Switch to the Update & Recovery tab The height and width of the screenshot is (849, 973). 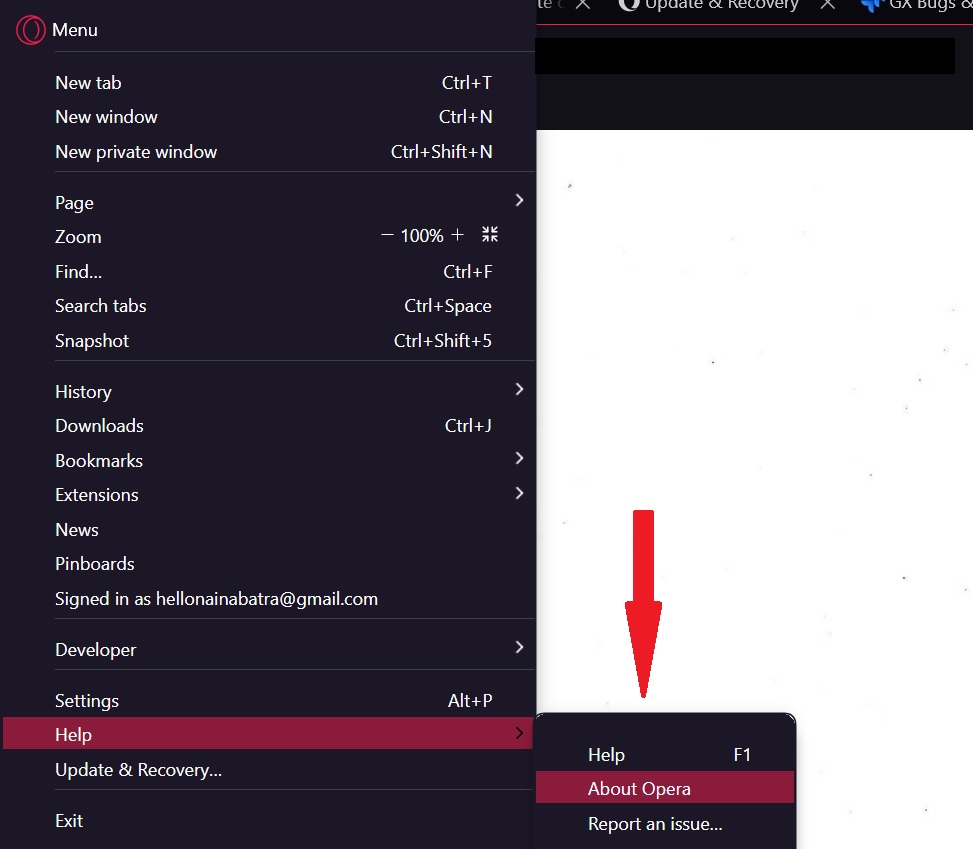point(721,5)
